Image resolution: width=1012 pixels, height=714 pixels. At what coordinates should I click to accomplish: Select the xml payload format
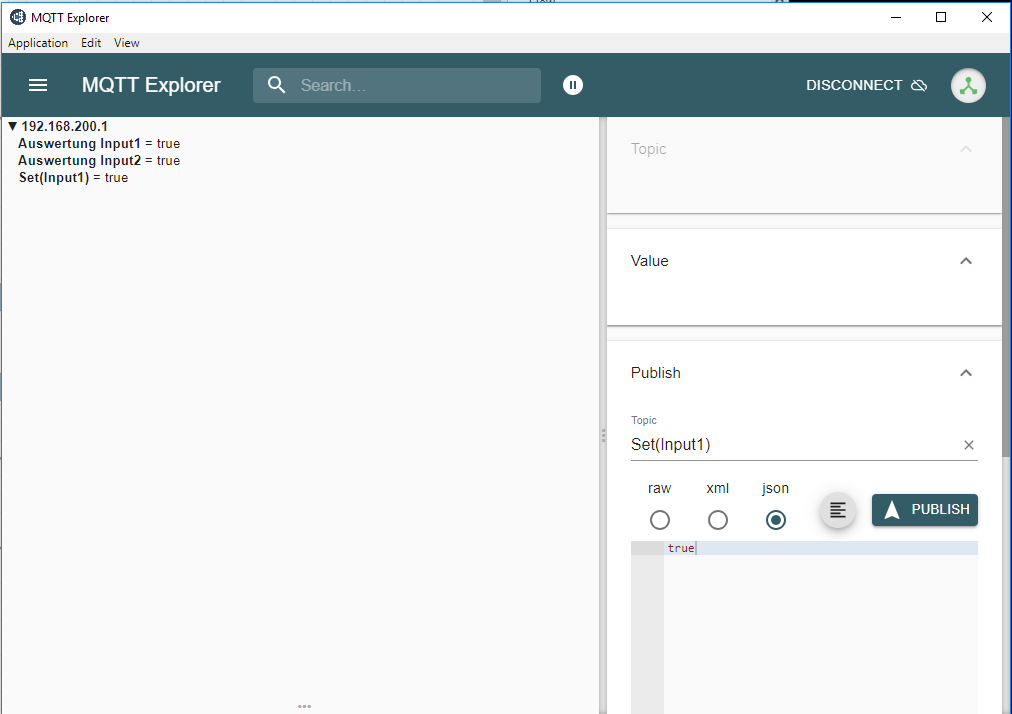coord(717,520)
